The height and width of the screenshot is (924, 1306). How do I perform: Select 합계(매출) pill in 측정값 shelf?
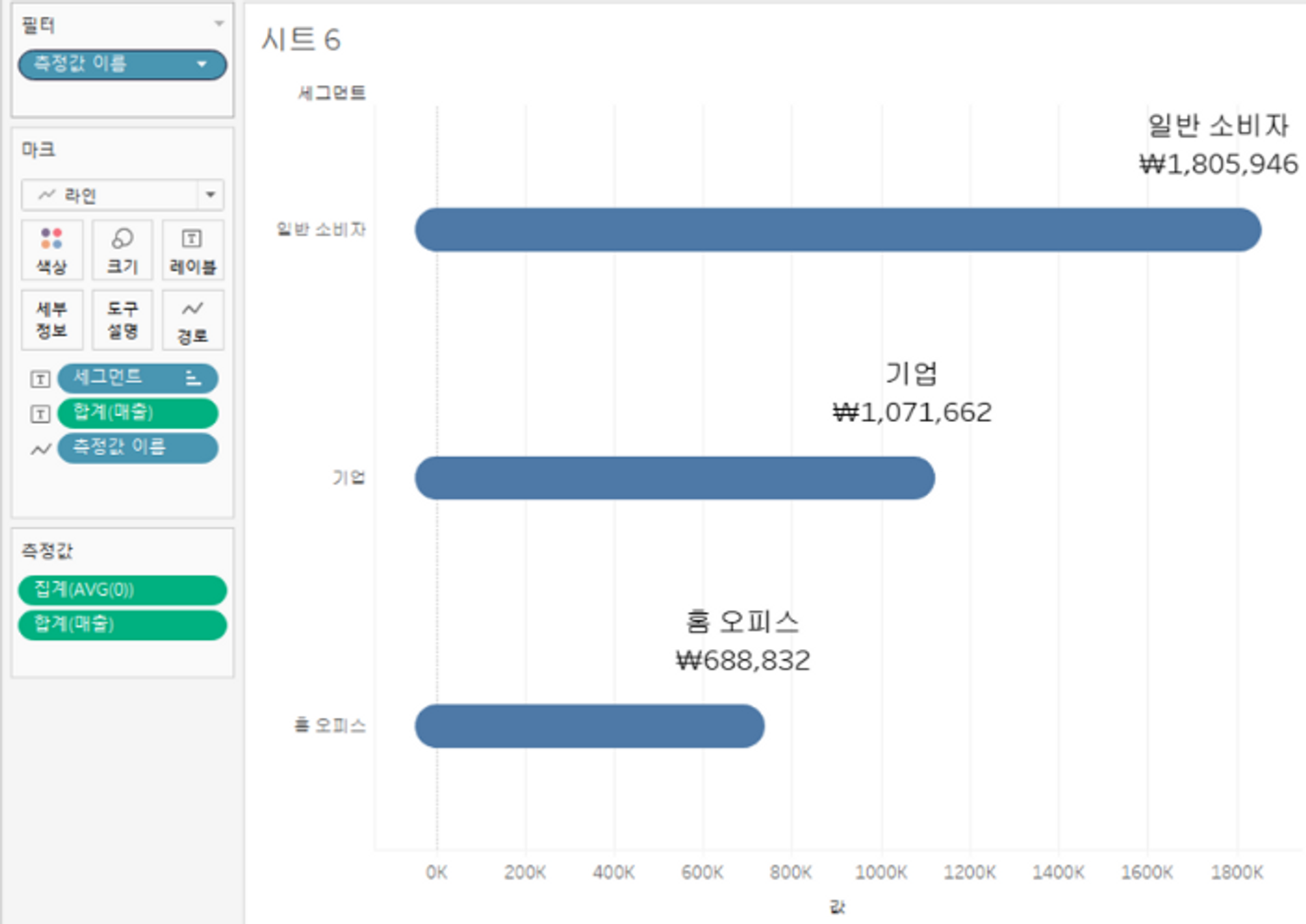[x=122, y=624]
